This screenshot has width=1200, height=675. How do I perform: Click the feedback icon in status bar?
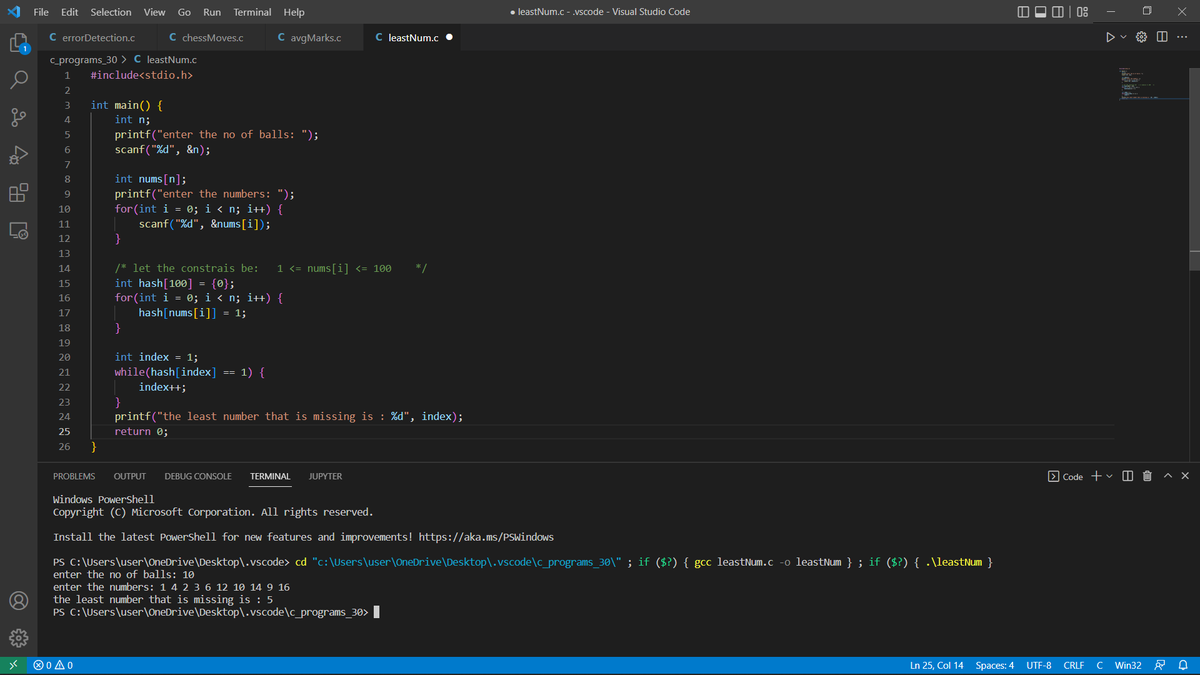tap(1161, 665)
